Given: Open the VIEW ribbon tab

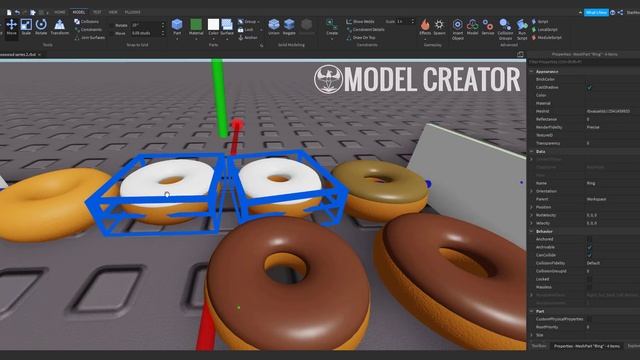Looking at the screenshot, I should coord(113,12).
